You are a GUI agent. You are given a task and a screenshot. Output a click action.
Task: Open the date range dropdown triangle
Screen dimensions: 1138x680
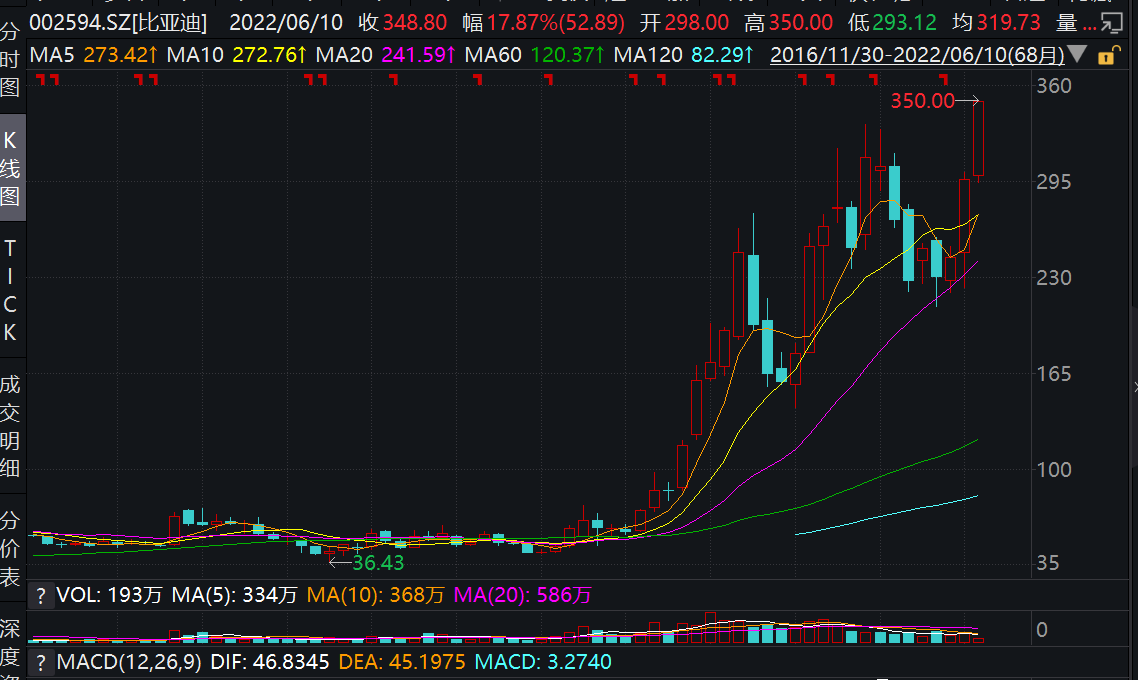(1077, 55)
